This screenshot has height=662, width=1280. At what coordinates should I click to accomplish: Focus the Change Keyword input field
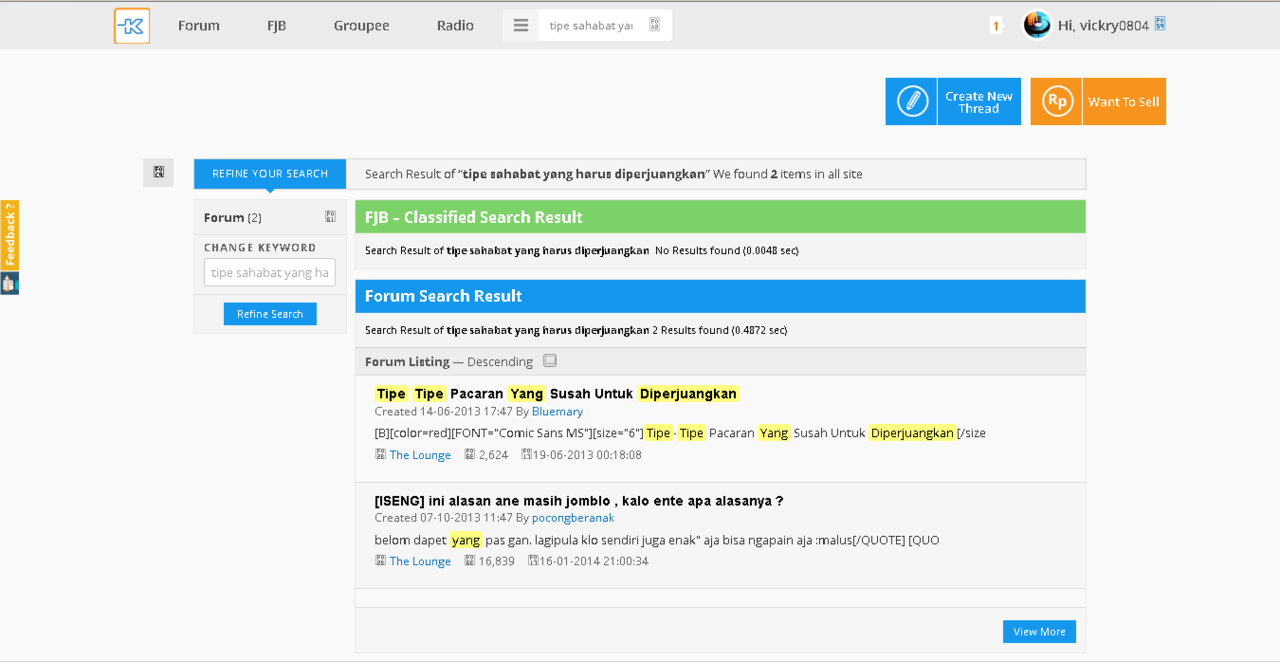[270, 272]
